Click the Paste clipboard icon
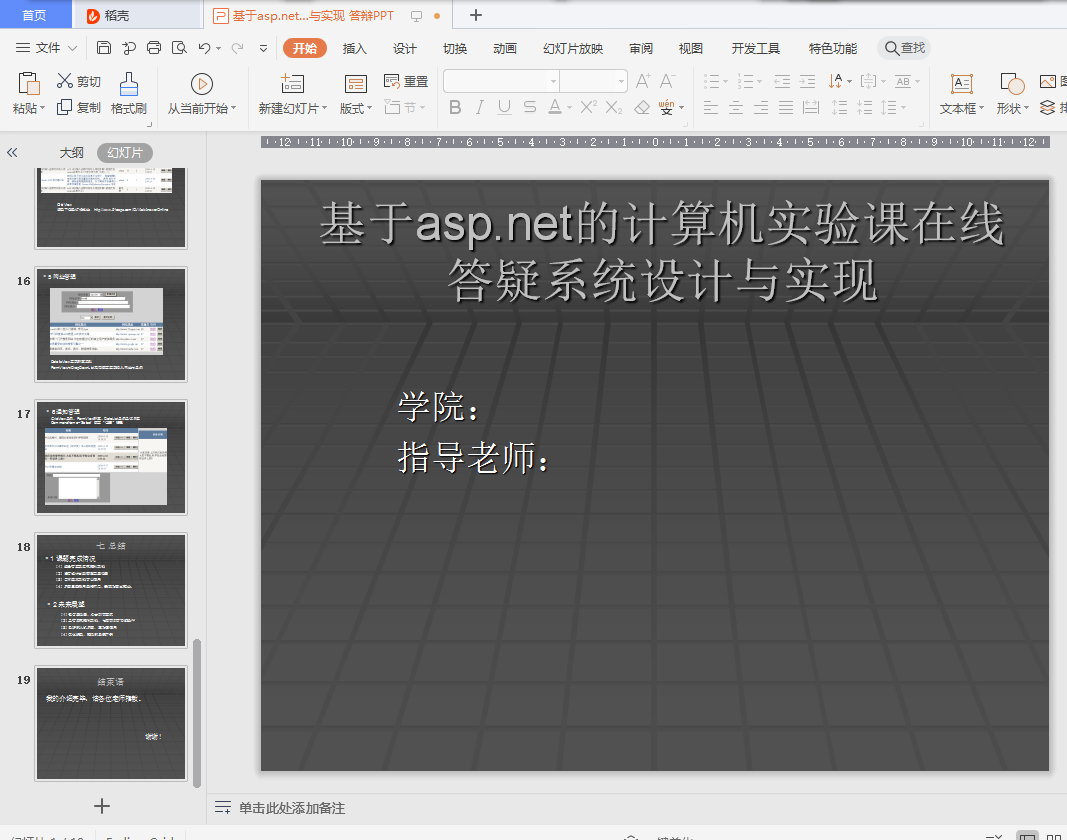Viewport: 1067px width, 840px height. pos(28,84)
